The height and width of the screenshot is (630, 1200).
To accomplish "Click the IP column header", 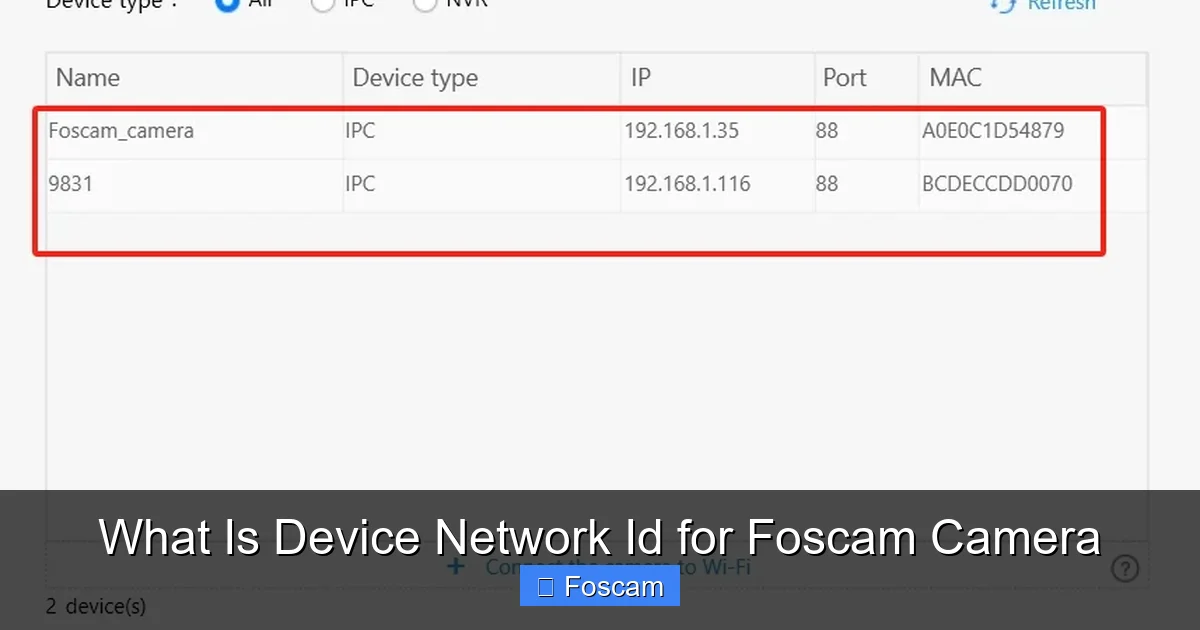I will [640, 78].
